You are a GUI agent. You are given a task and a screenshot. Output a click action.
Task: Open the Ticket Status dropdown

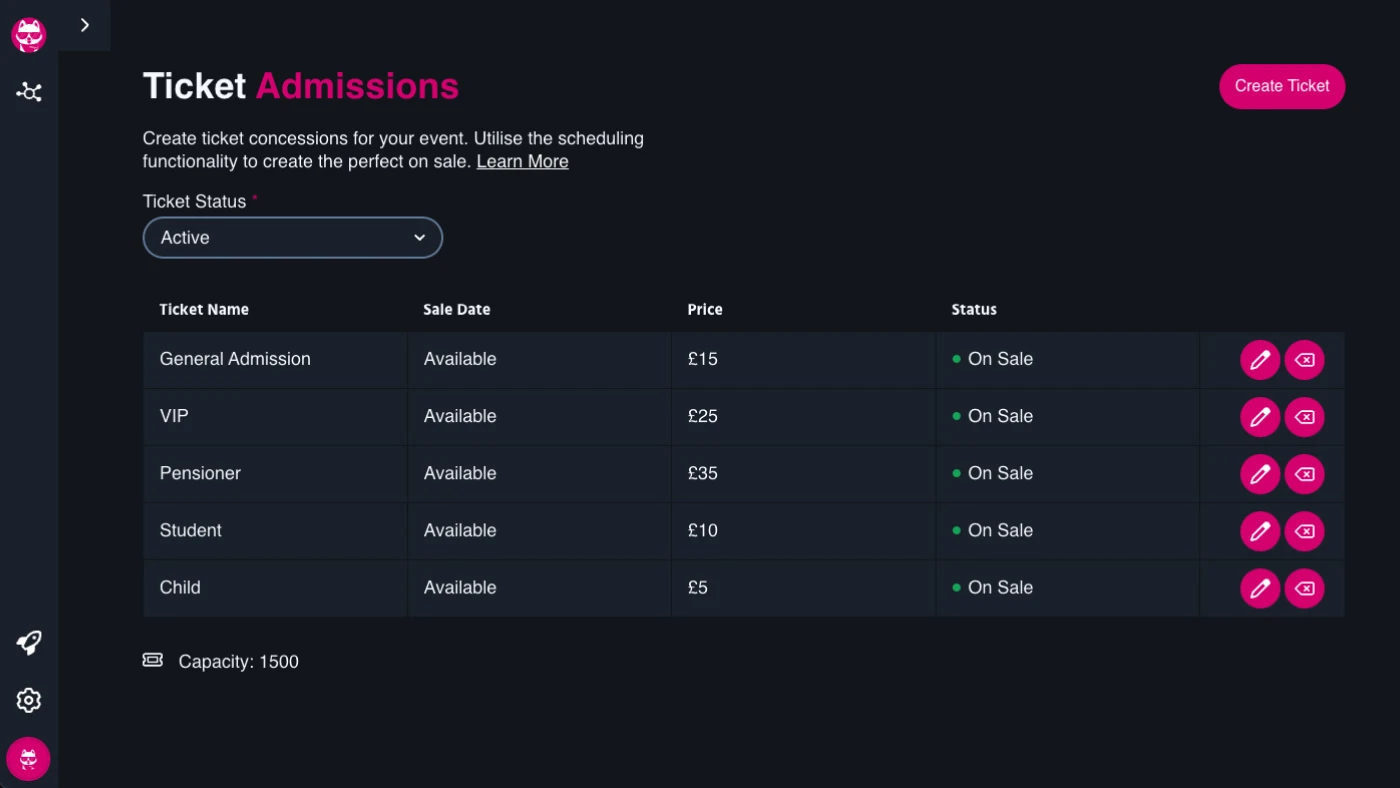point(293,238)
